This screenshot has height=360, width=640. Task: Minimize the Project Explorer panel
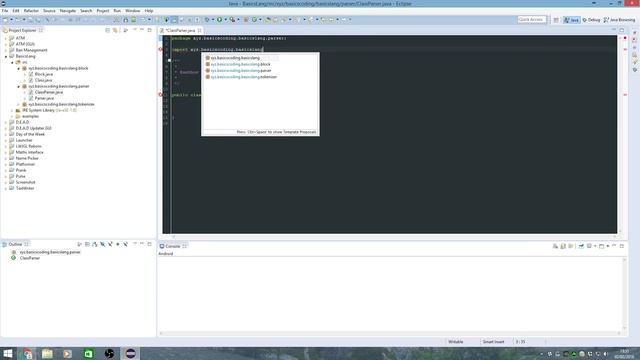click(142, 30)
